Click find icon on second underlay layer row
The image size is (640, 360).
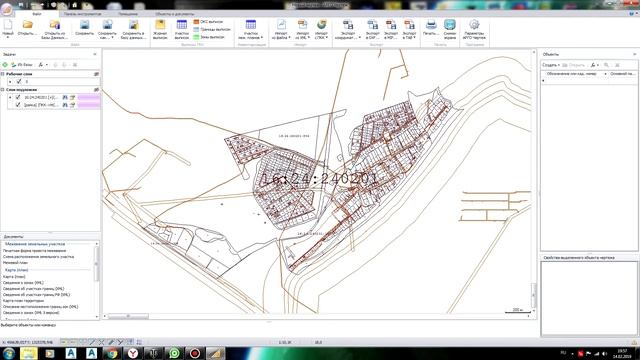click(65, 105)
